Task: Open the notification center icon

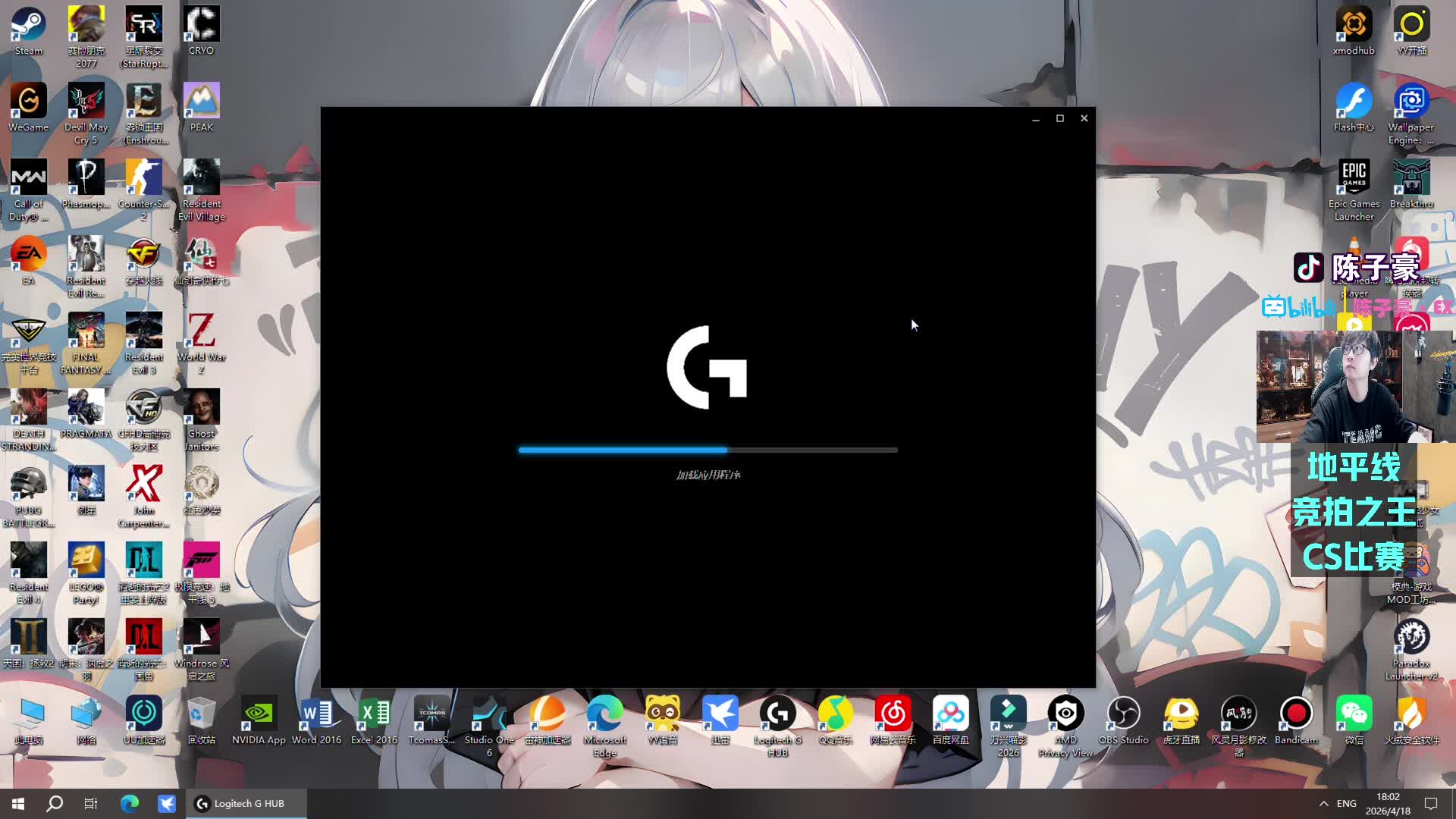Action: click(1431, 803)
